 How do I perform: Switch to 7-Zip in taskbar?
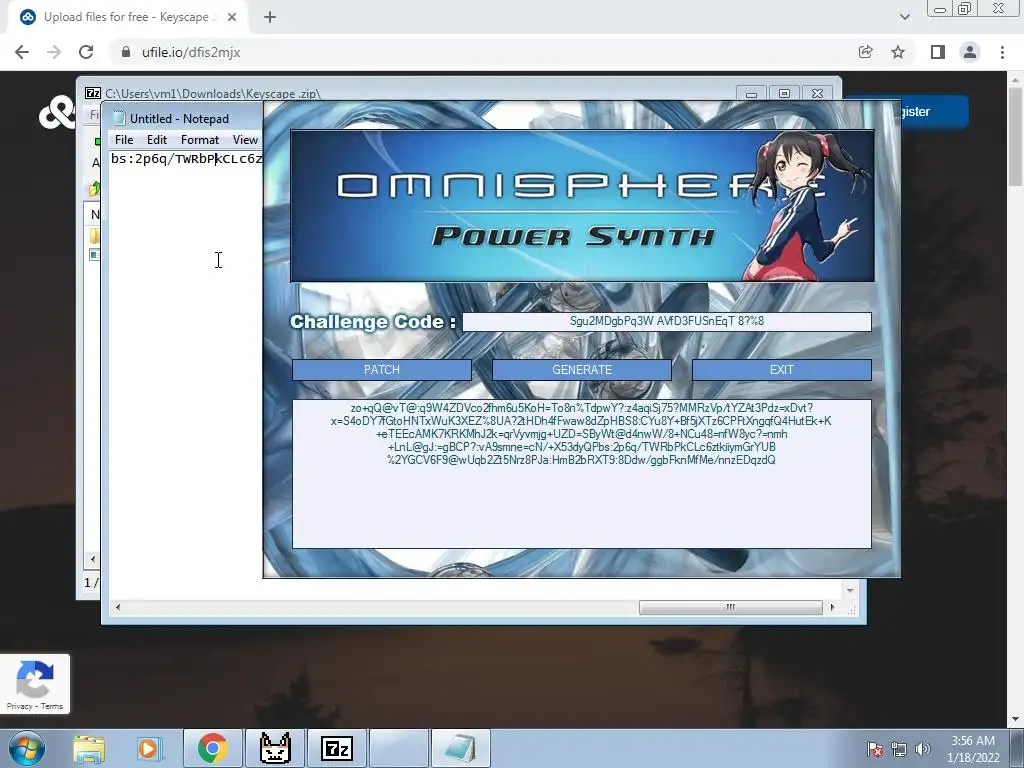click(x=337, y=748)
